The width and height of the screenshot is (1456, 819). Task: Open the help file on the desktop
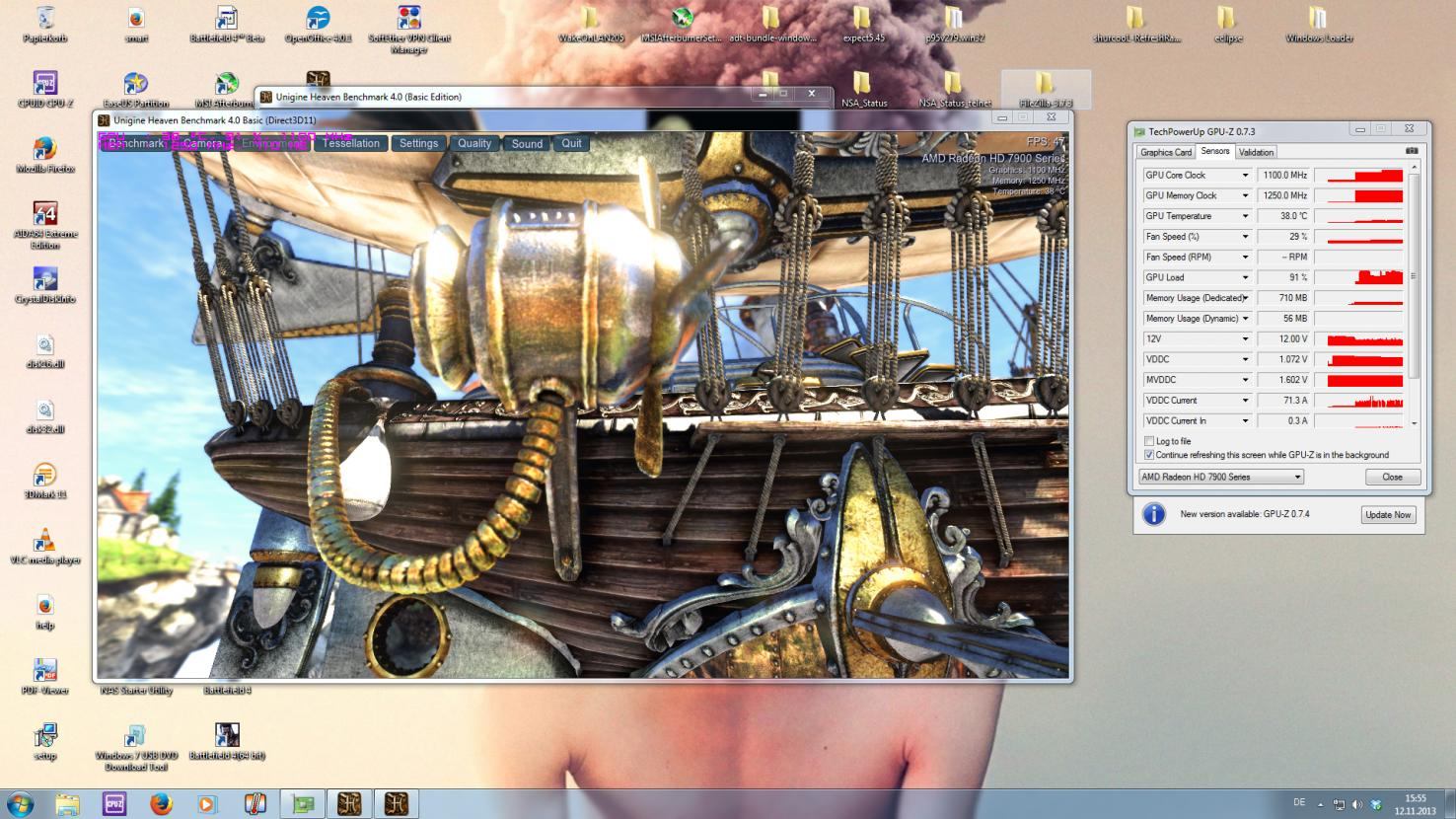[x=45, y=610]
